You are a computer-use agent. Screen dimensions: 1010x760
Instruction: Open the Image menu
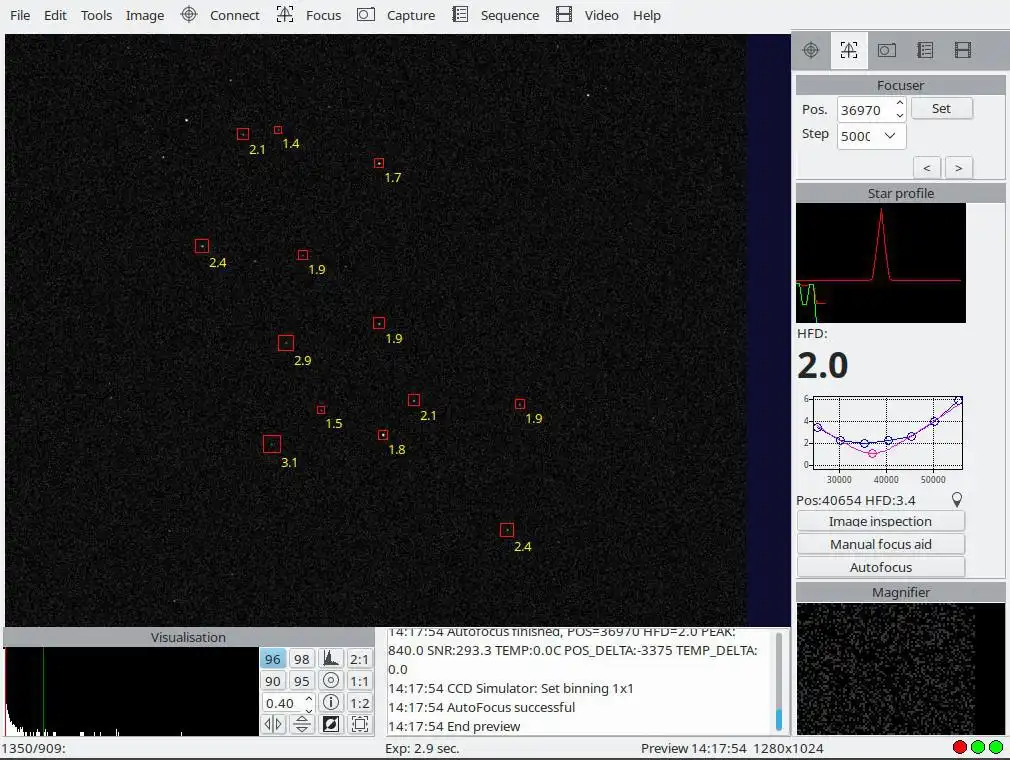[145, 15]
